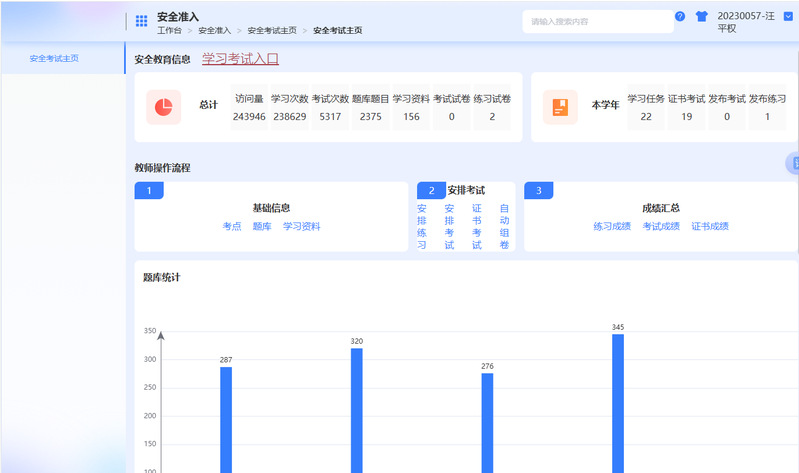
Task: Click 工作台 in the breadcrumb
Action: coord(170,31)
